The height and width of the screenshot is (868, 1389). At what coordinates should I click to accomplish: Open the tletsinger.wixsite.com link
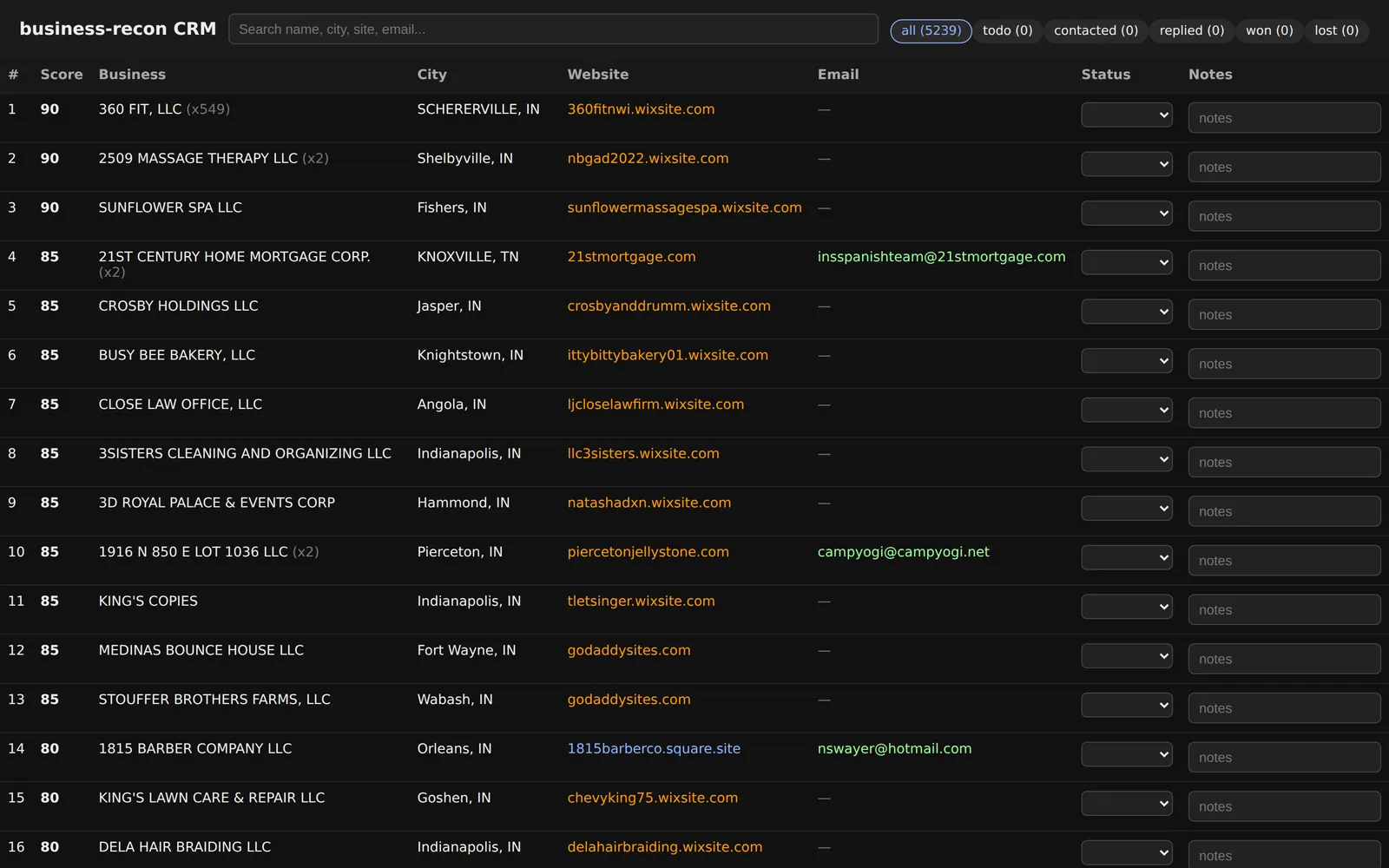coord(641,602)
